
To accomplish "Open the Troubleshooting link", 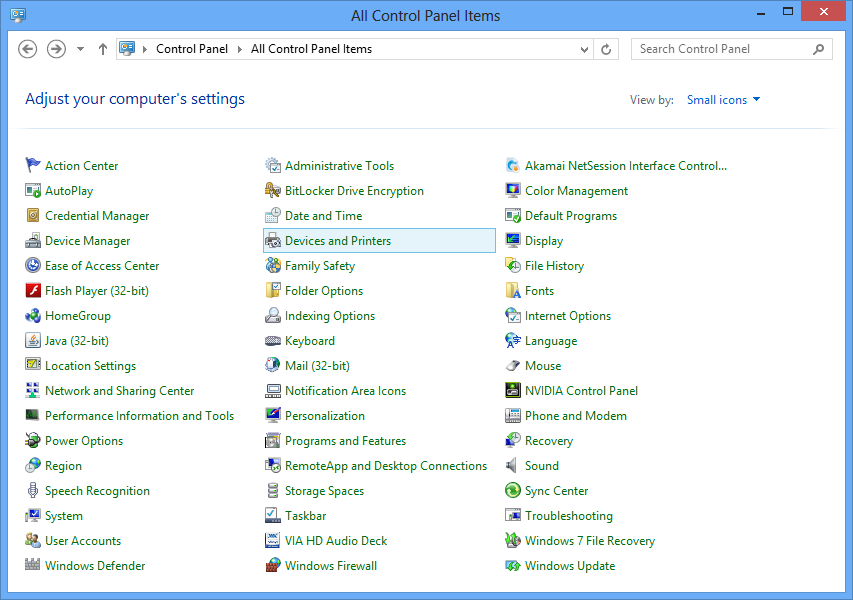I will [x=568, y=516].
